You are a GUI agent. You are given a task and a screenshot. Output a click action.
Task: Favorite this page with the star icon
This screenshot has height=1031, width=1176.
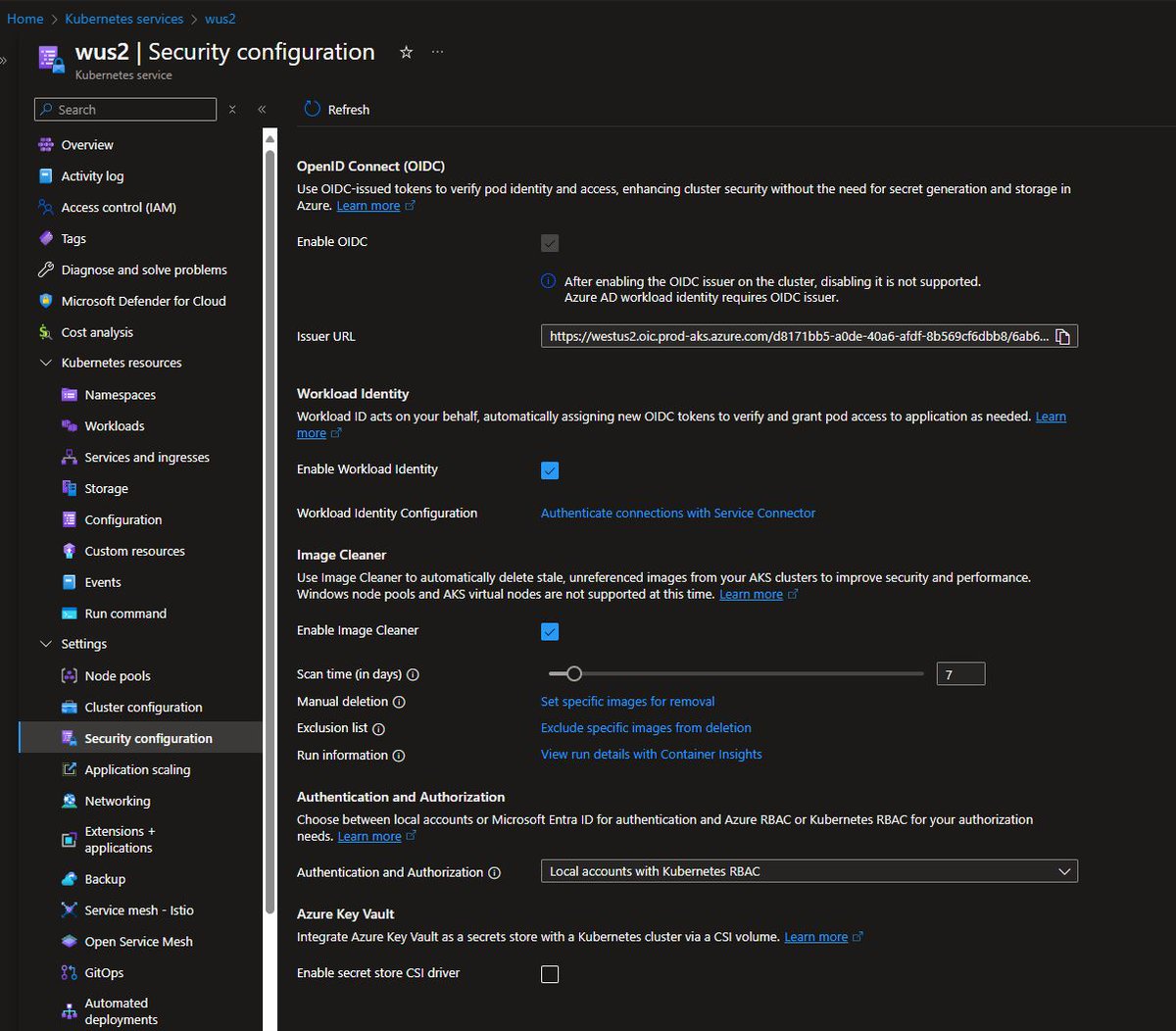(x=406, y=53)
